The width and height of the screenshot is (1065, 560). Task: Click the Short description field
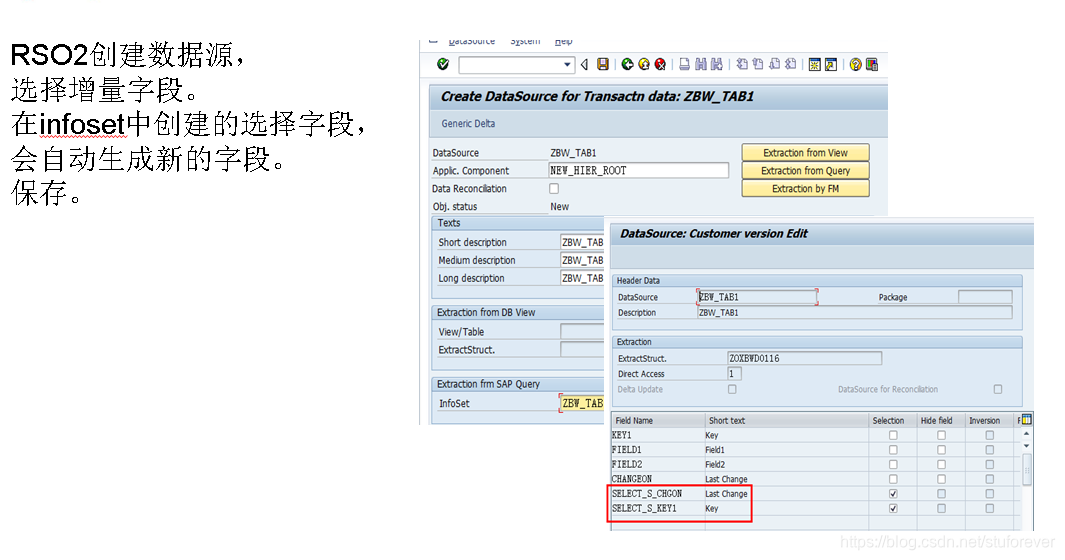pyautogui.click(x=582, y=242)
